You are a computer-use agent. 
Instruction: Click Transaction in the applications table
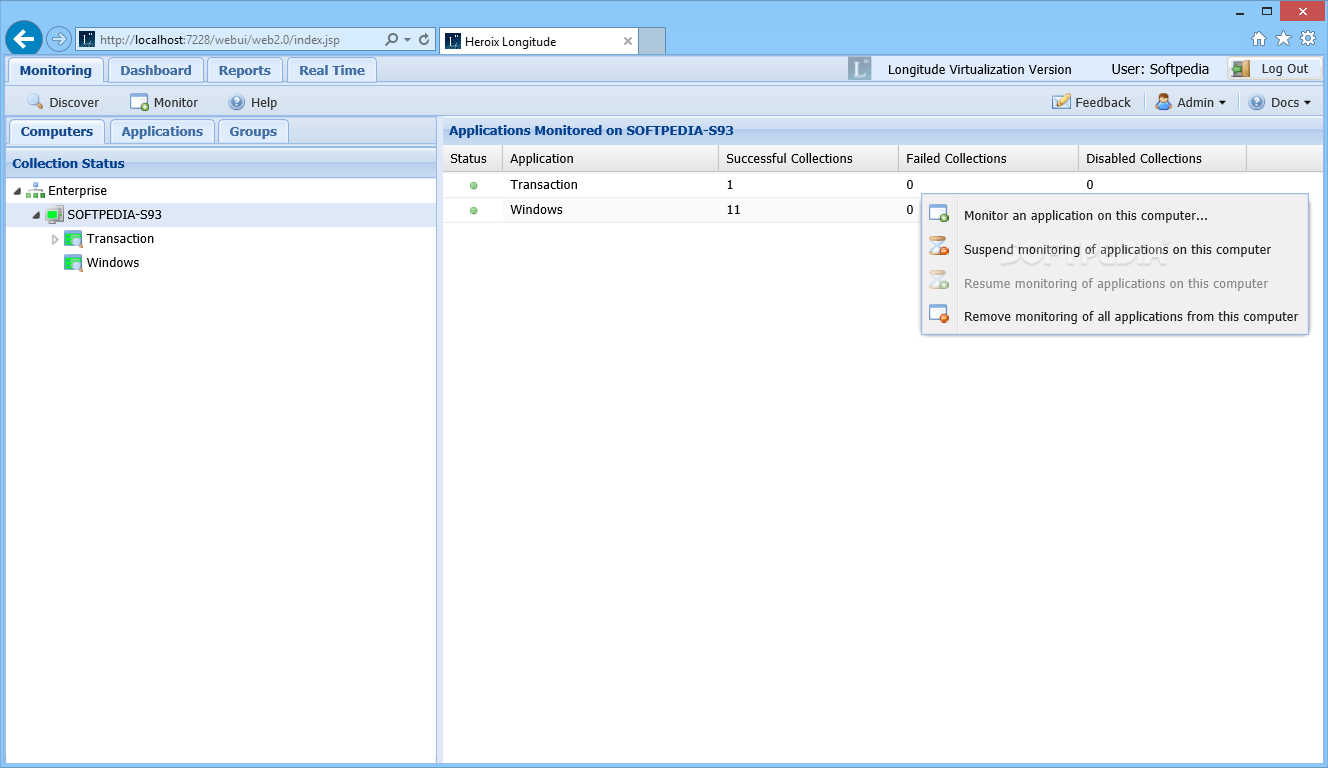pyautogui.click(x=544, y=185)
